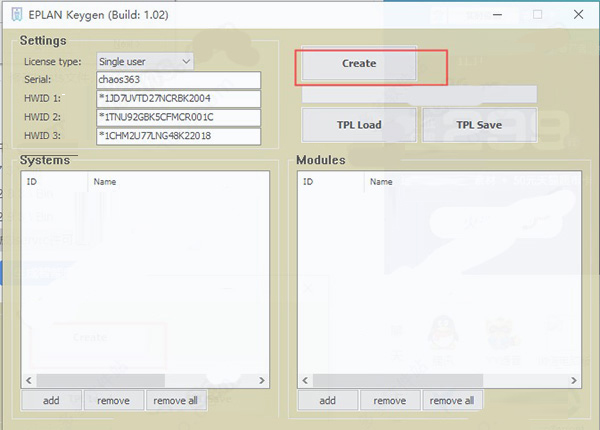This screenshot has height=430, width=600.
Task: Save template using TPL Save
Action: click(479, 125)
